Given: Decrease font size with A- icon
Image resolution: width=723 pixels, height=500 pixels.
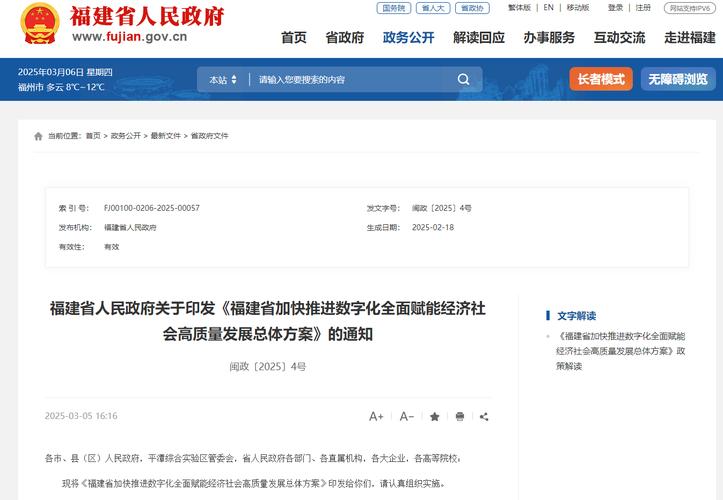Looking at the screenshot, I should [x=406, y=417].
